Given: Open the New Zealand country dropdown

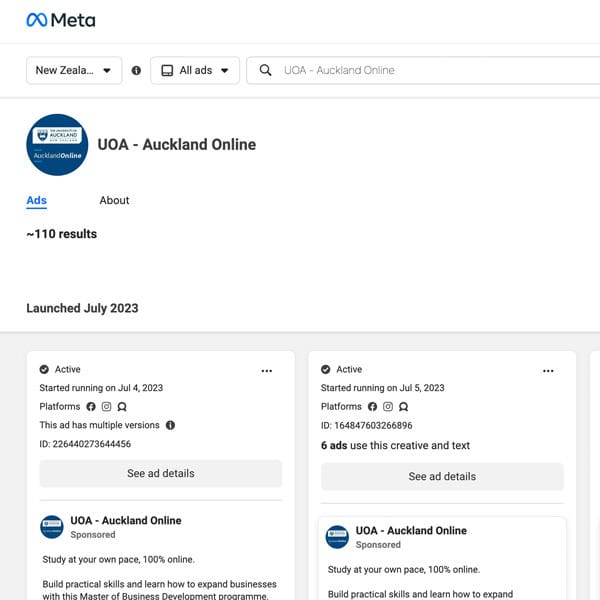Looking at the screenshot, I should click(74, 70).
